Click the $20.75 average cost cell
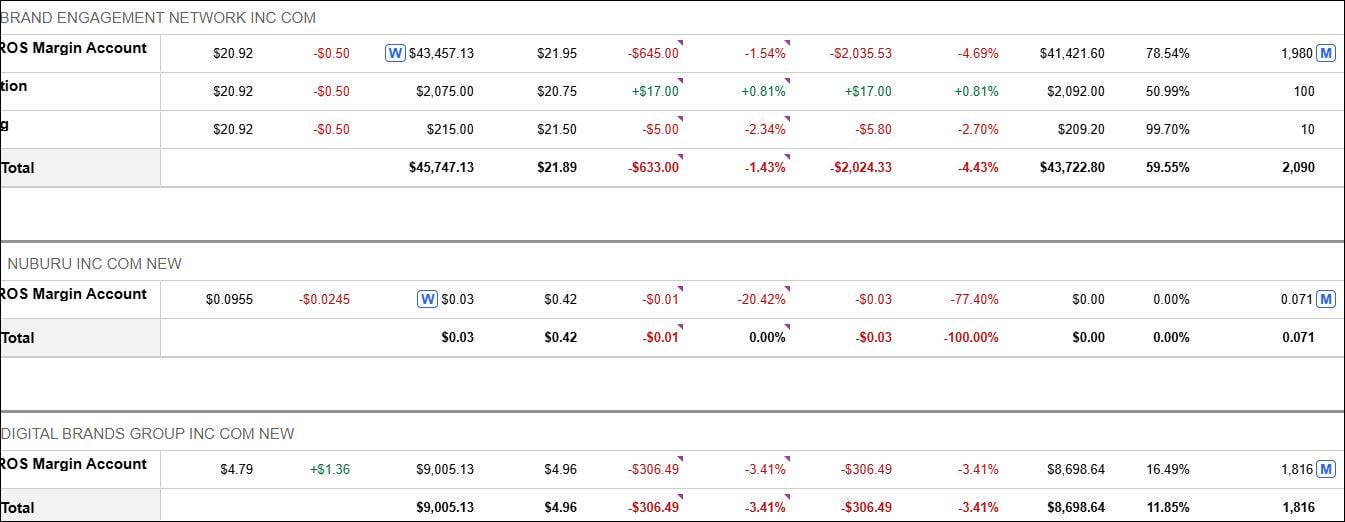1345x522 pixels. 556,91
